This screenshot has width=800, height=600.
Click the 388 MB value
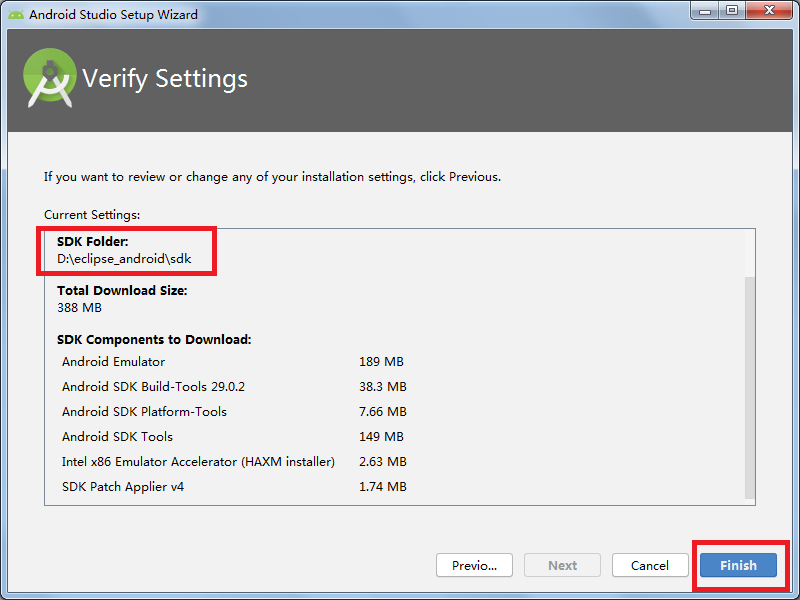tap(79, 308)
